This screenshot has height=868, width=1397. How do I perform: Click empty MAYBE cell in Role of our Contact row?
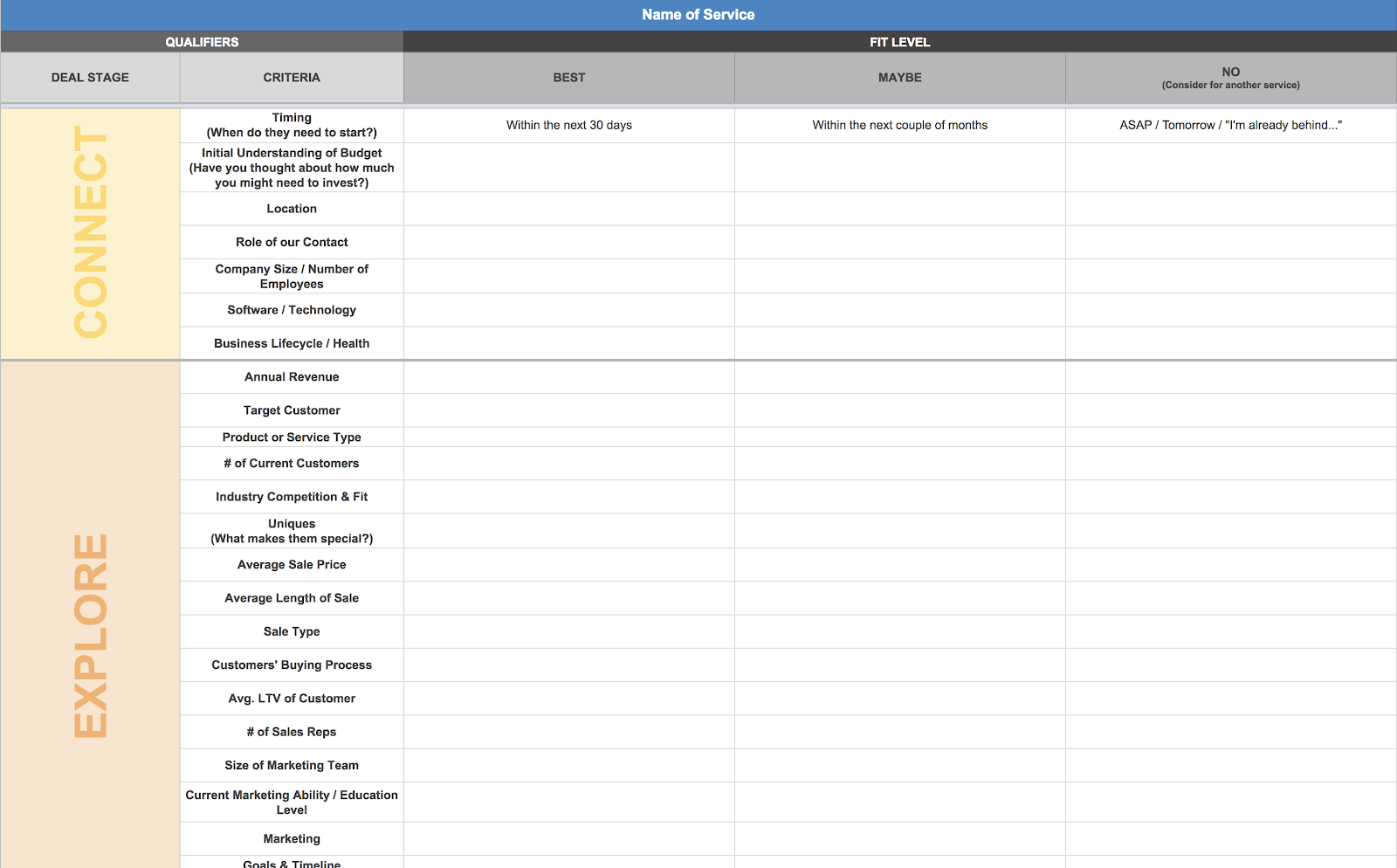click(x=900, y=242)
